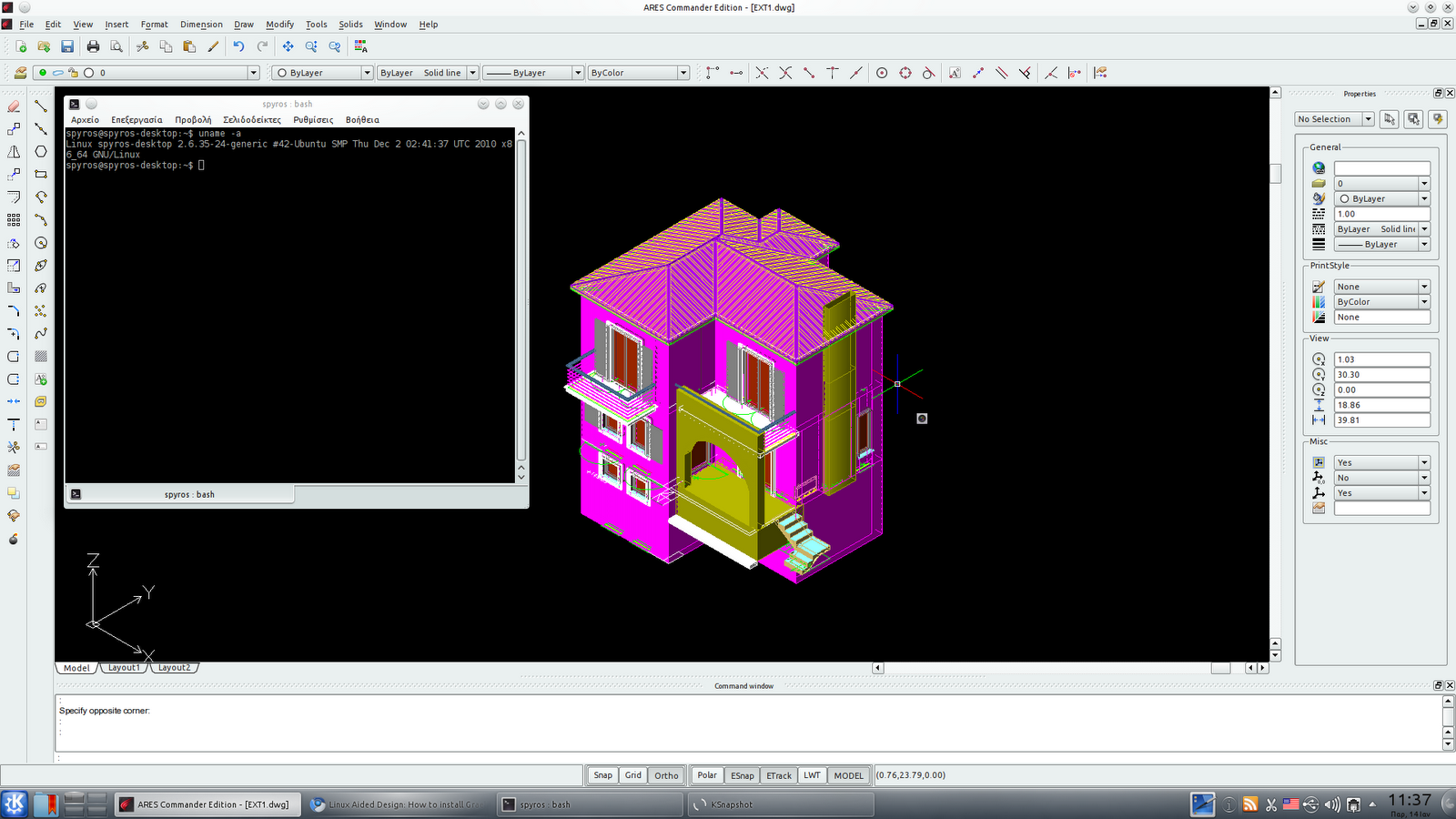Expand the ByColor print style dropdown

coord(1424,302)
